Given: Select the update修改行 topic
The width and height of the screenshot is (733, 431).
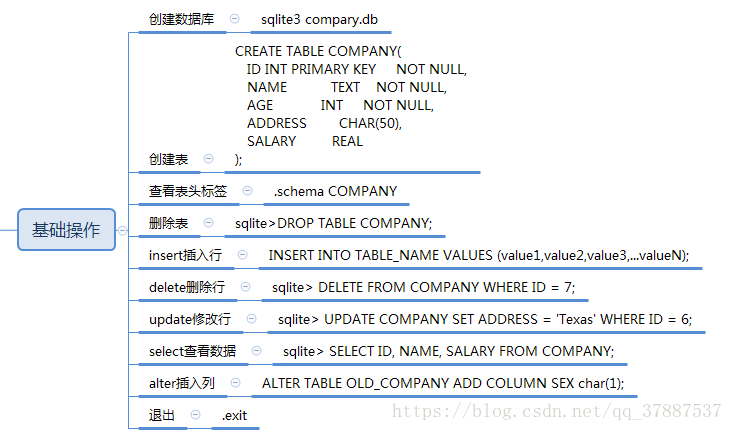Looking at the screenshot, I should (x=190, y=319).
